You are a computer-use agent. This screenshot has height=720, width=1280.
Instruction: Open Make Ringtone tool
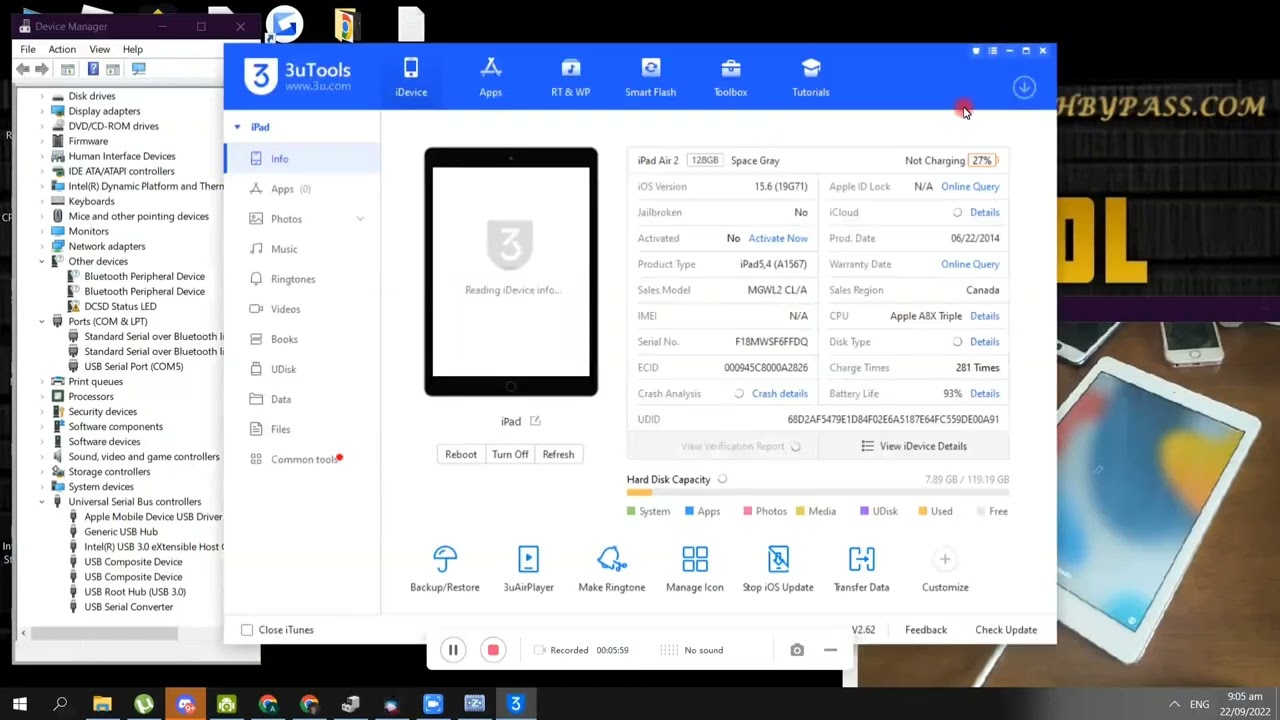[x=612, y=569]
